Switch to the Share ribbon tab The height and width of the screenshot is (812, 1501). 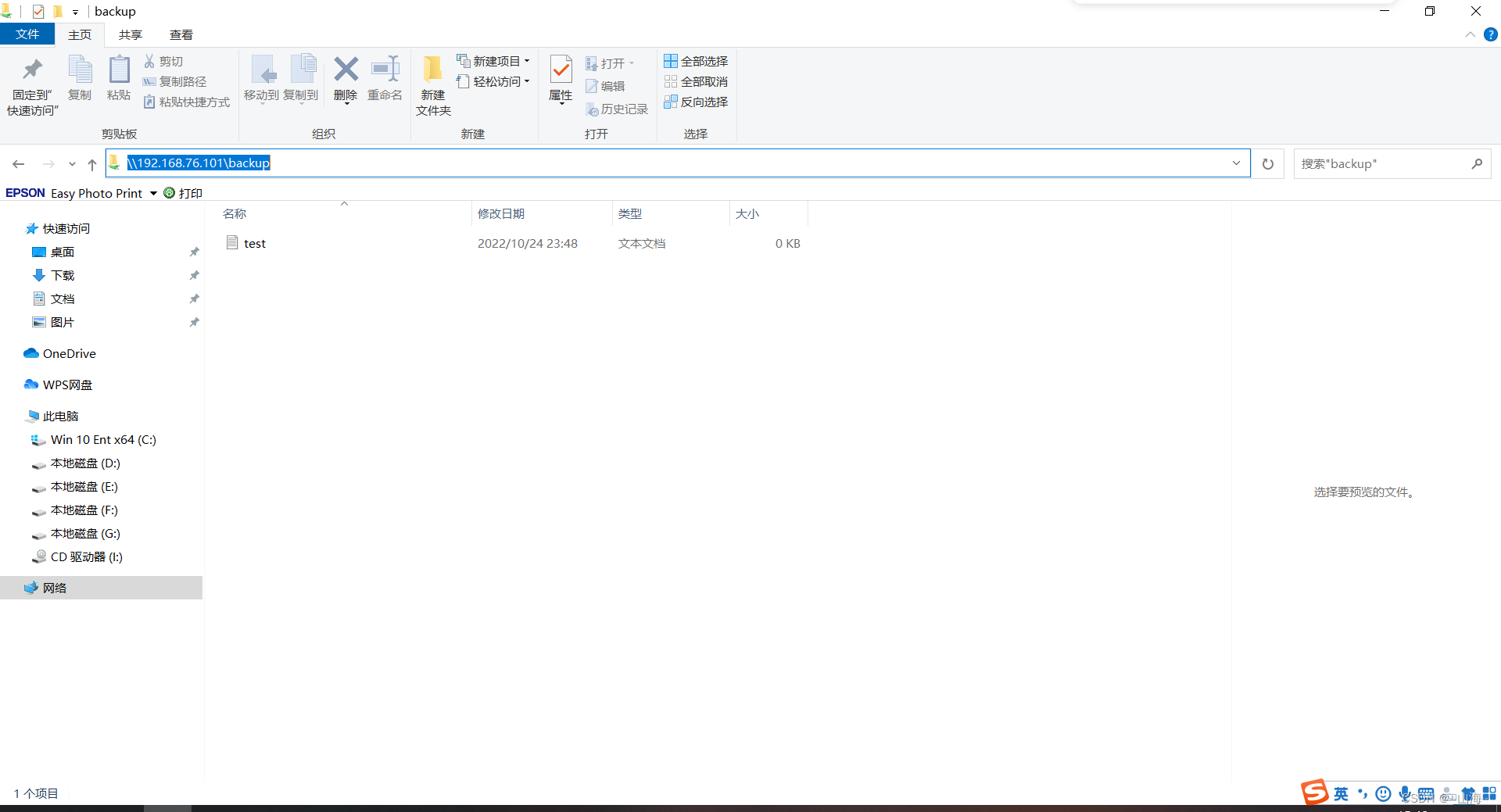(131, 34)
